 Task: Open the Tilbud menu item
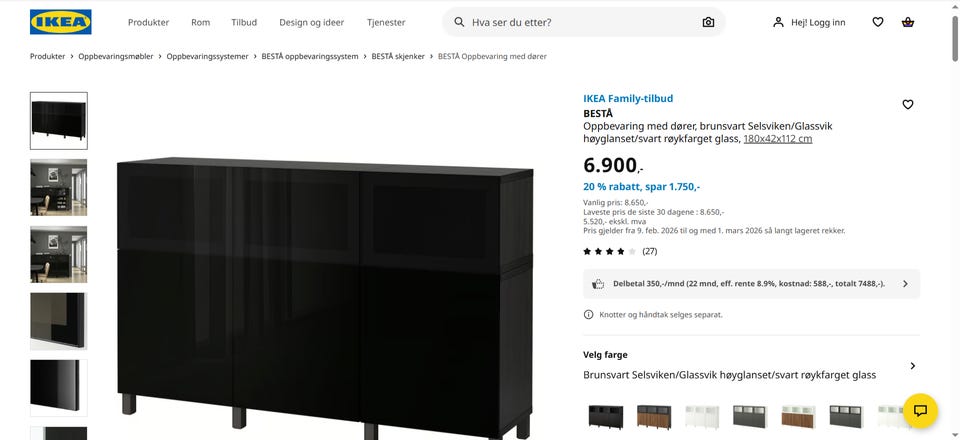(x=244, y=22)
